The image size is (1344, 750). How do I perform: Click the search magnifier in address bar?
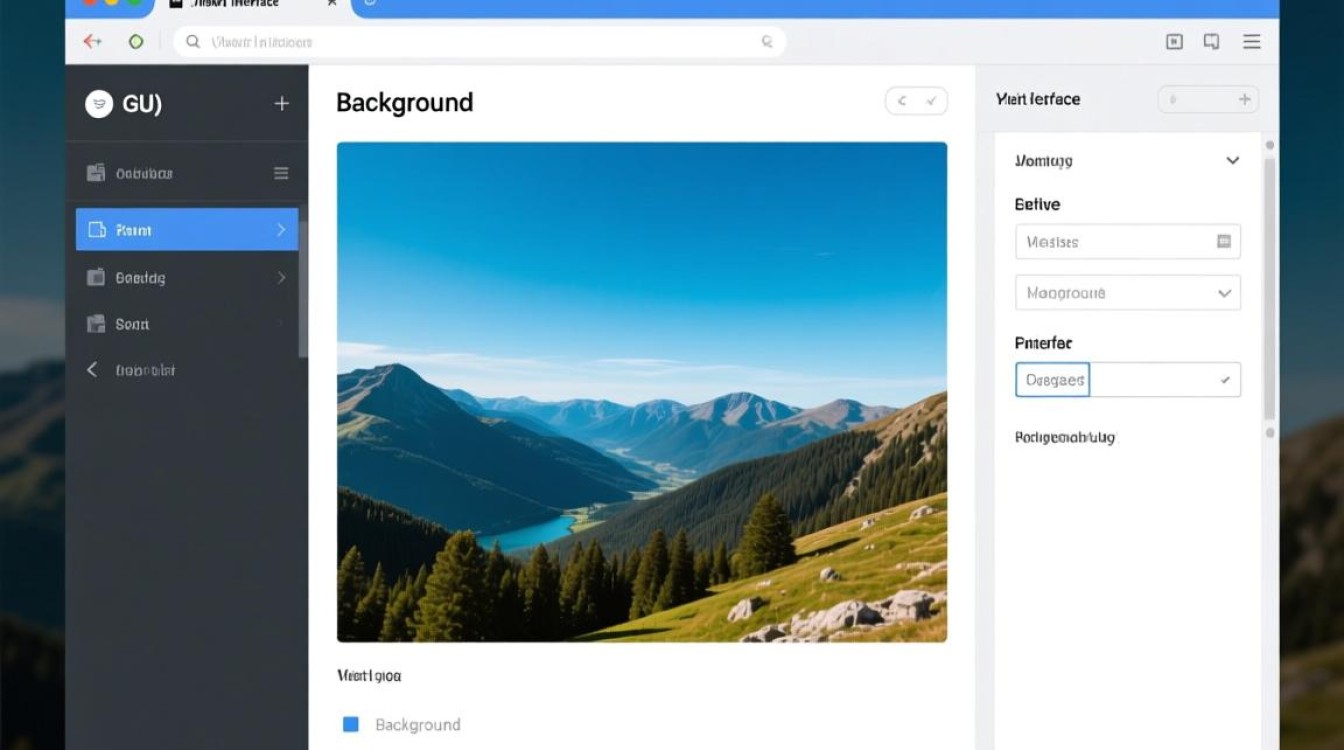coord(767,42)
